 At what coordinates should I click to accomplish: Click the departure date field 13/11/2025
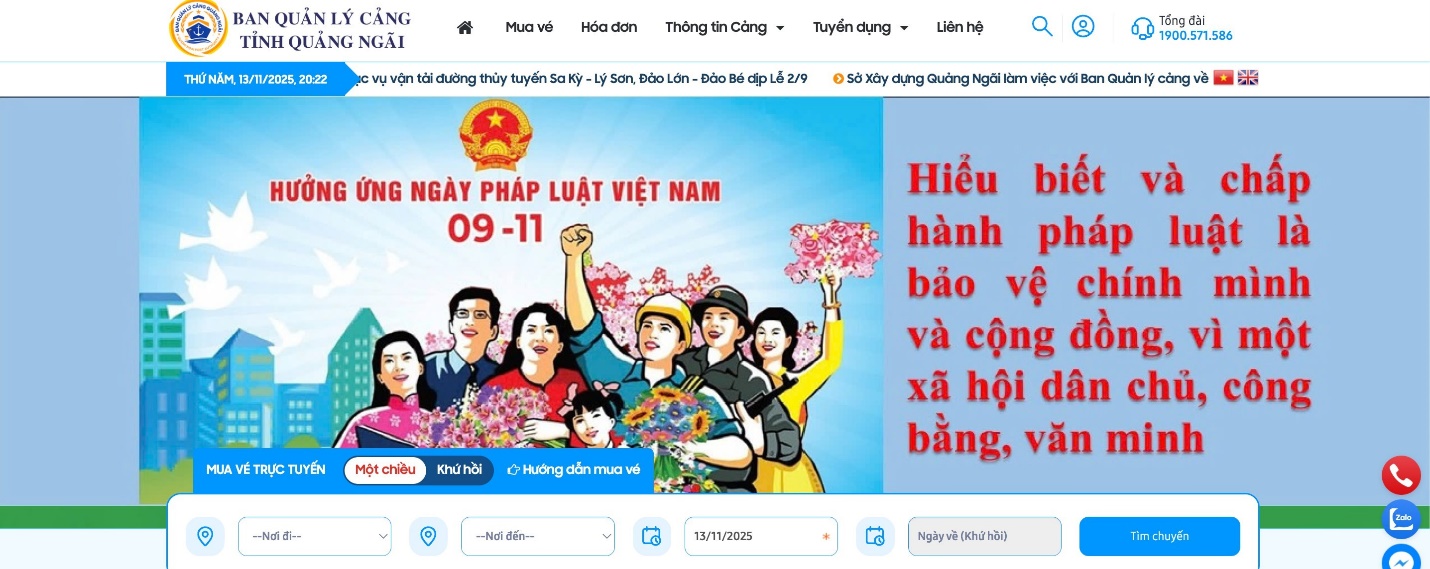[x=761, y=536]
